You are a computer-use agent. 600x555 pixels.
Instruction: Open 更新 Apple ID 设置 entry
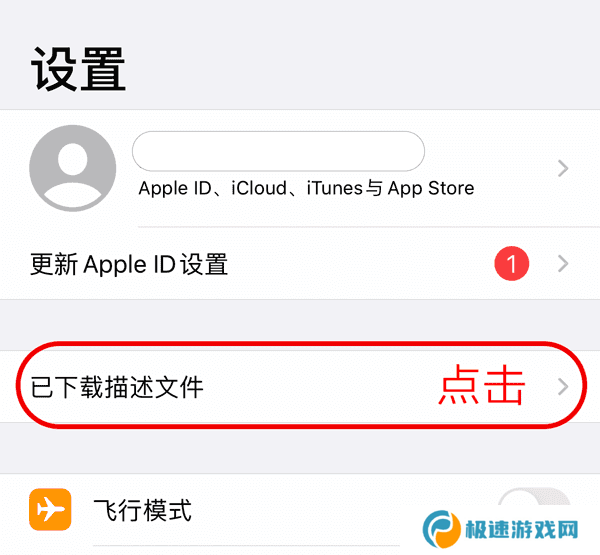point(300,264)
